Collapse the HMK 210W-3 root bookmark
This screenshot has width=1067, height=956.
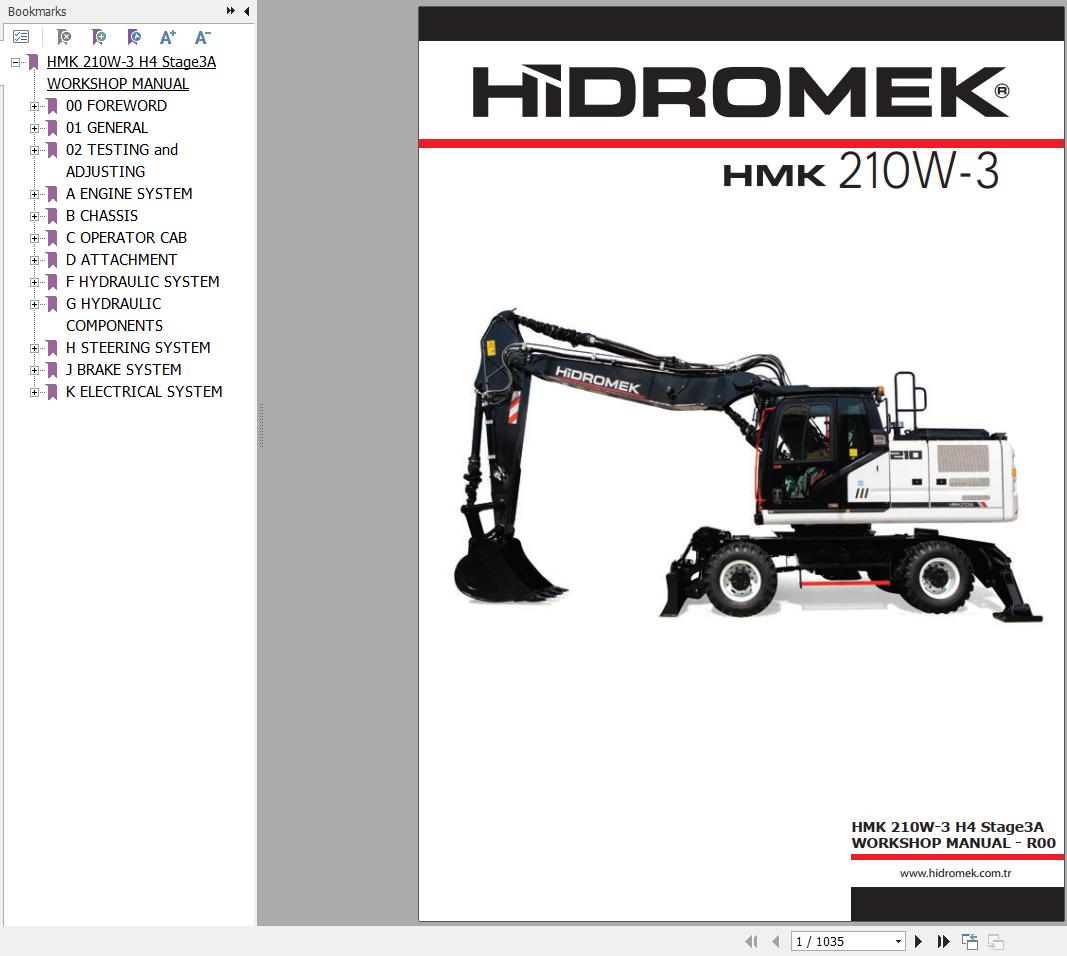pos(16,62)
